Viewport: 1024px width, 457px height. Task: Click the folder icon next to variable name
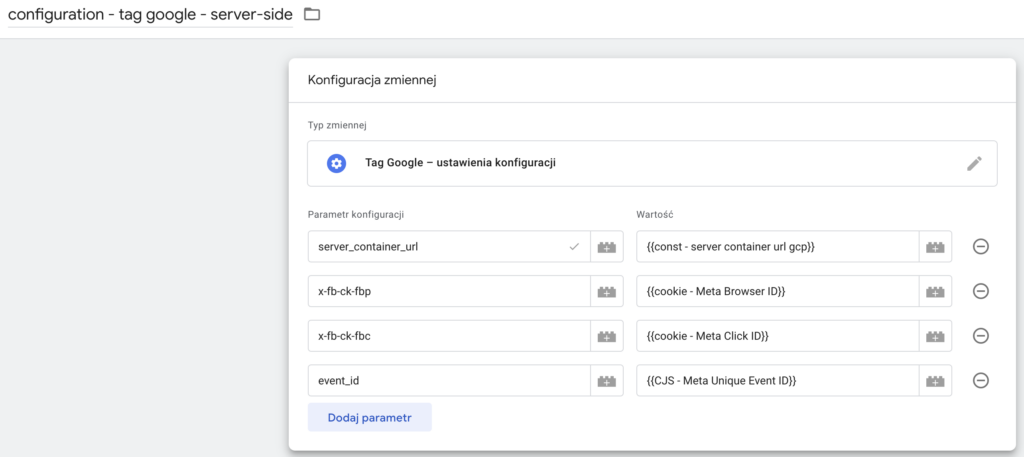pyautogui.click(x=312, y=14)
